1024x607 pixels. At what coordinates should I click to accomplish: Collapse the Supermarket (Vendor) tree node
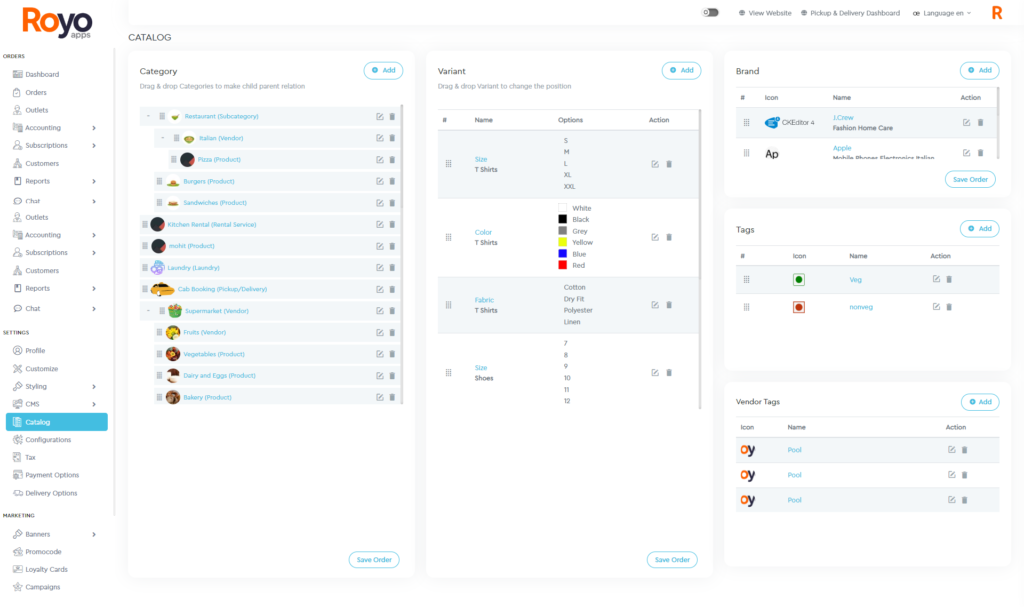click(148, 311)
